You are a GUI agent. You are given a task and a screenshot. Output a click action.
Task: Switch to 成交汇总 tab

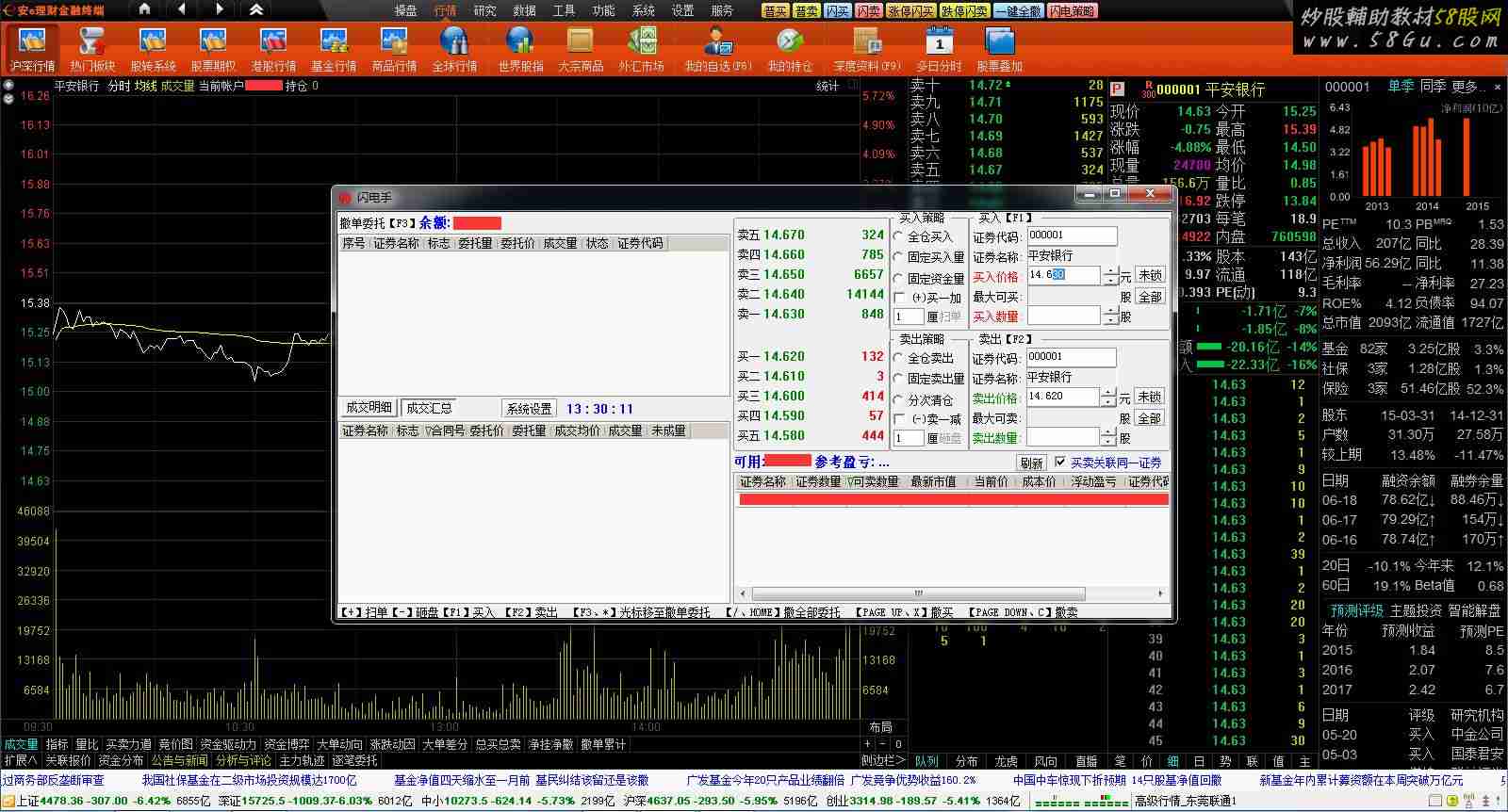click(429, 408)
